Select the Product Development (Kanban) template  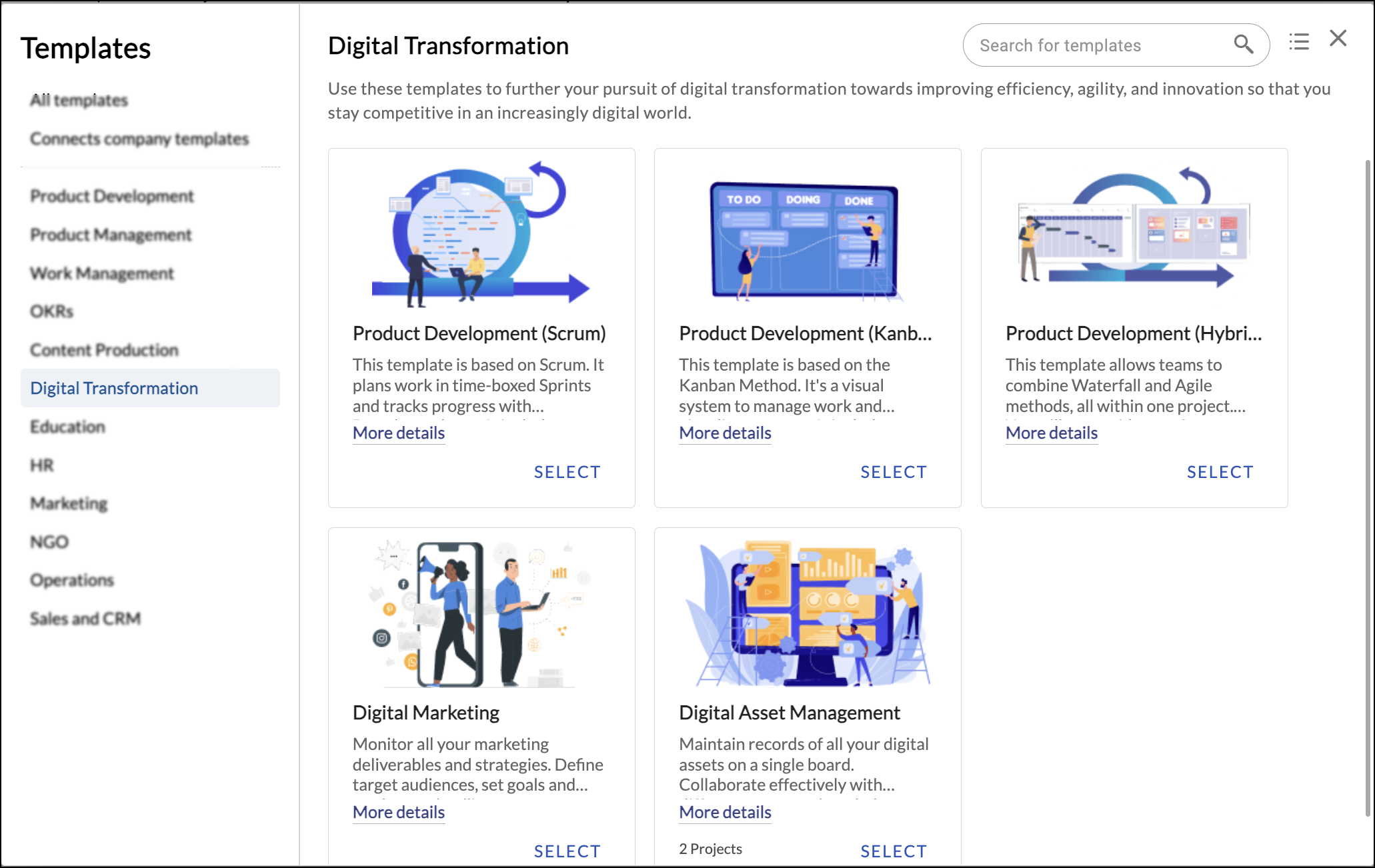(893, 472)
